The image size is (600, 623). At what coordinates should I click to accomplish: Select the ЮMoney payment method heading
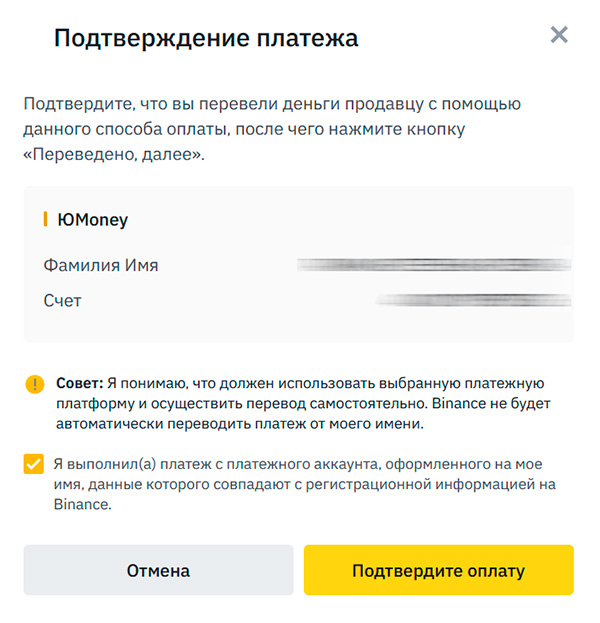click(93, 219)
